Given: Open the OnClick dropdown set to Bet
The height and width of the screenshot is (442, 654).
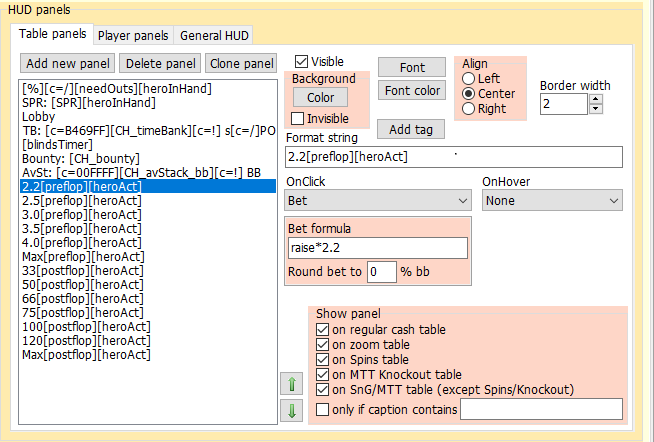Looking at the screenshot, I should [x=378, y=201].
